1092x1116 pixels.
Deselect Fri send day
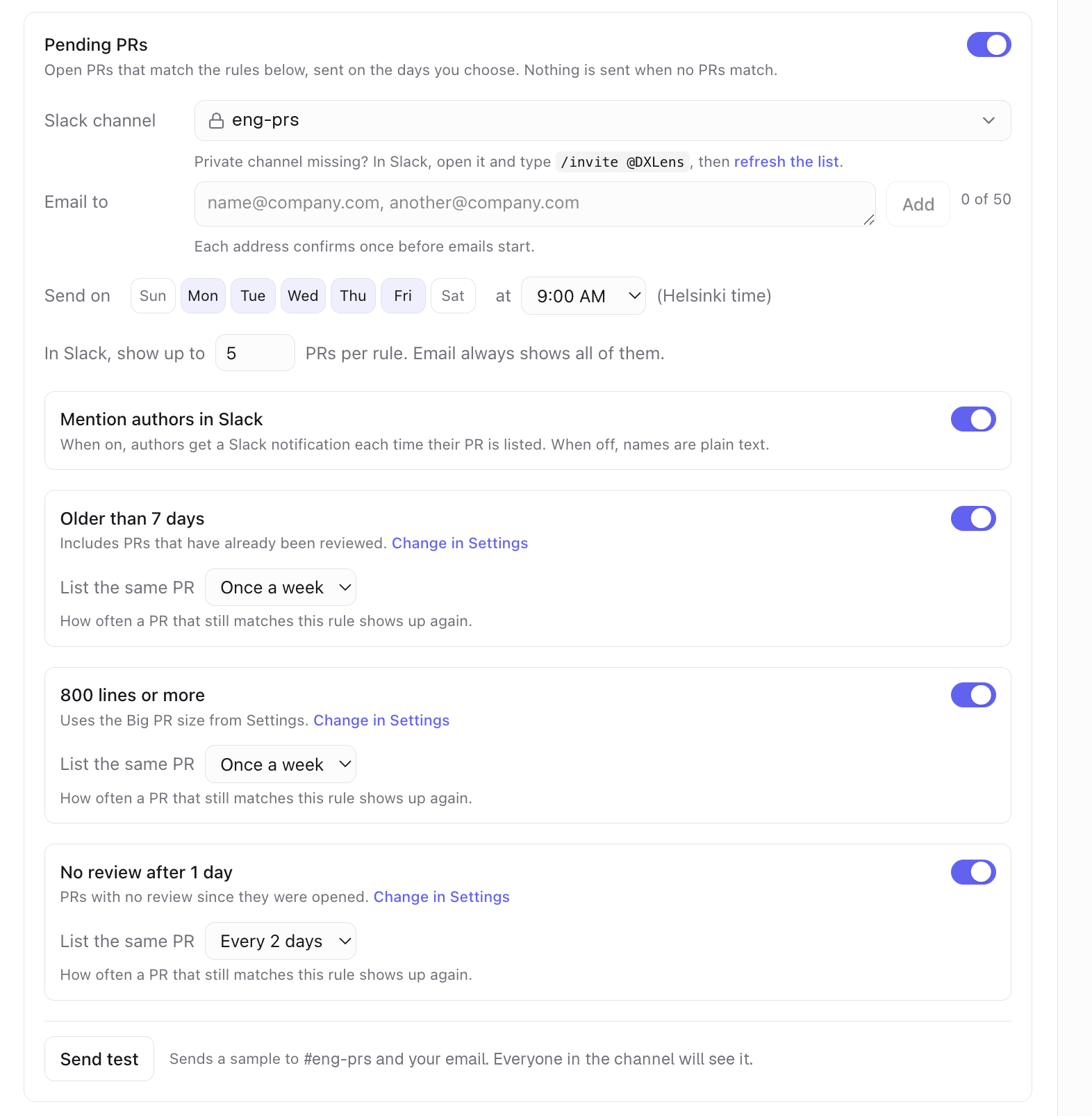click(x=403, y=296)
